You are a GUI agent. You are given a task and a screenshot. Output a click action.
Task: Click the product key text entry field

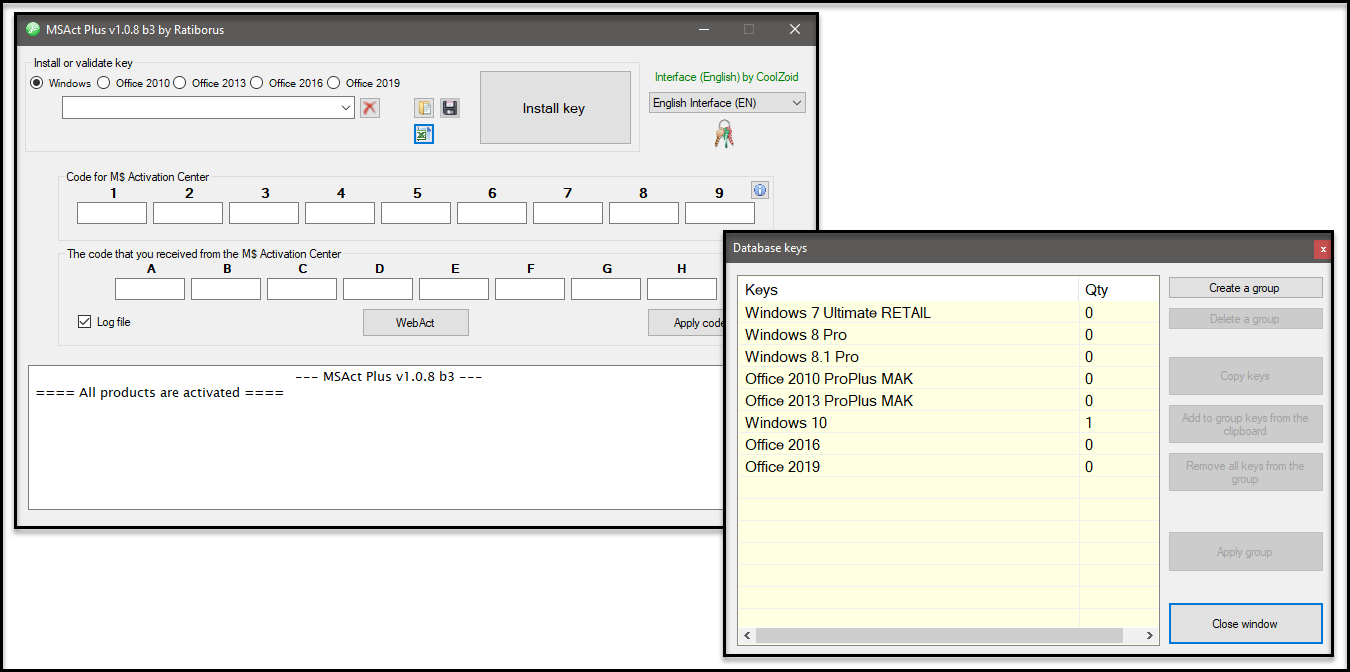pos(200,108)
